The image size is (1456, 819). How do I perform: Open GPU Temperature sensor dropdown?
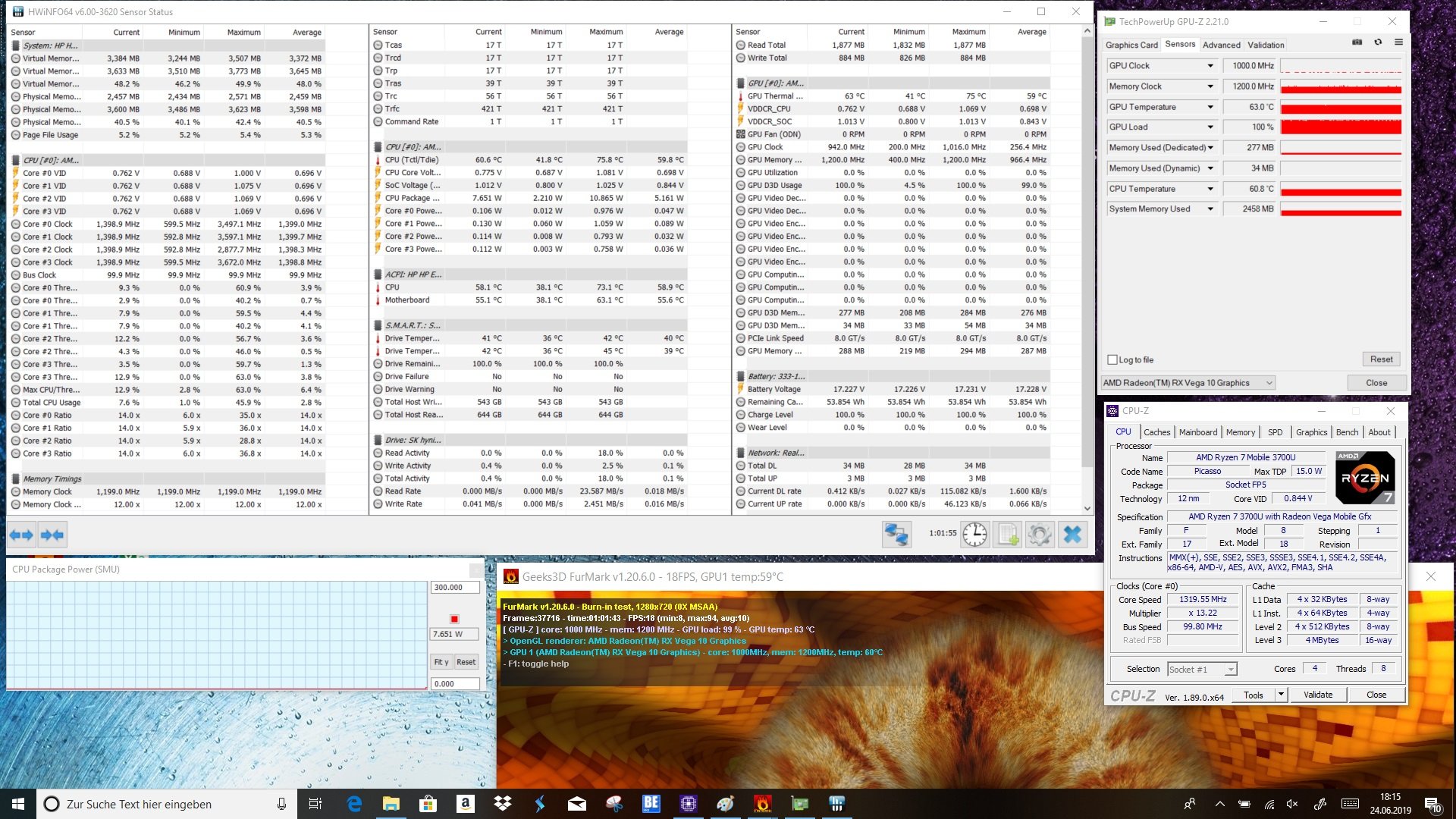click(x=1210, y=107)
